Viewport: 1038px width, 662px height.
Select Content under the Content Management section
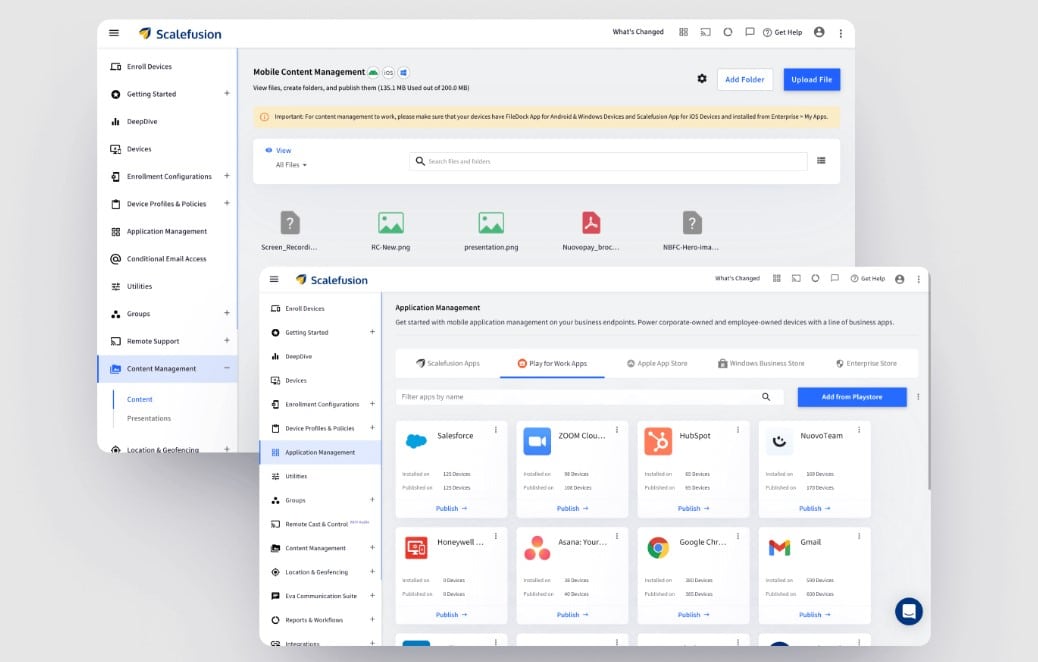[140, 399]
